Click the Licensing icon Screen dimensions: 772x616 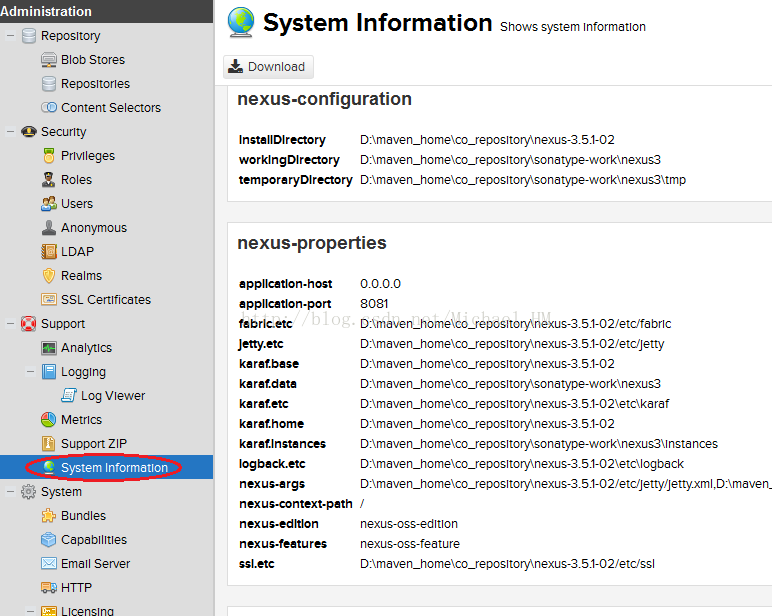click(x=49, y=611)
